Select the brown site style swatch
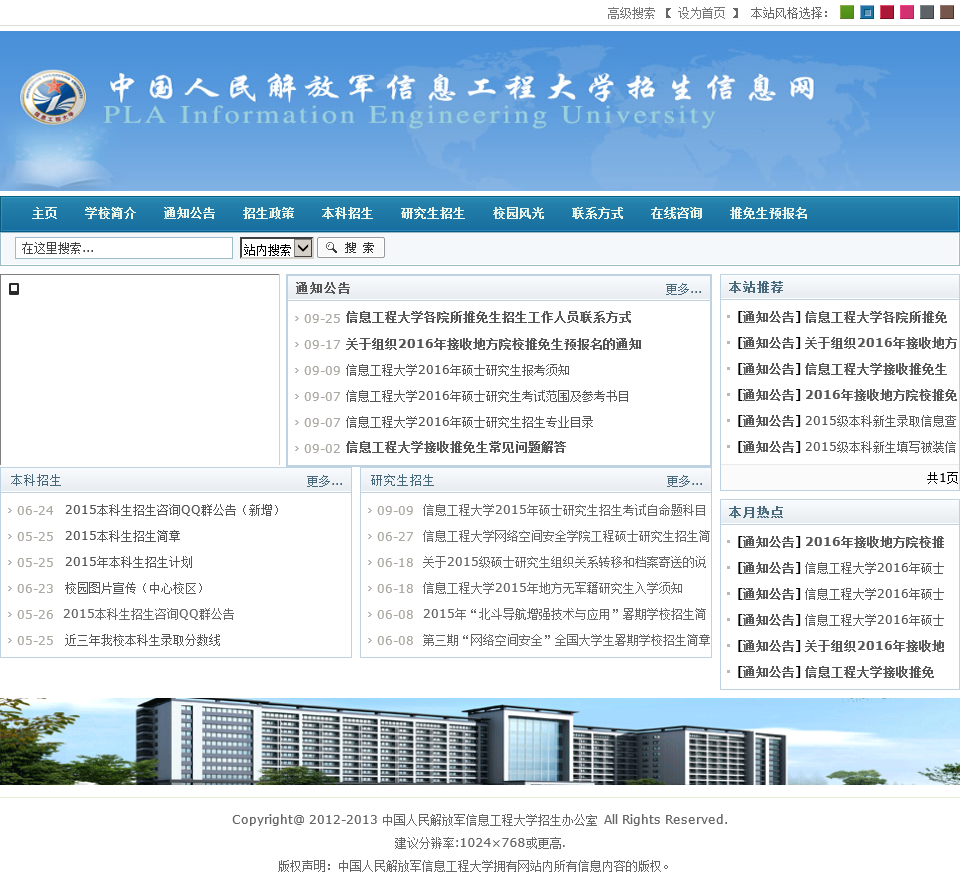This screenshot has width=960, height=873. pyautogui.click(x=948, y=12)
